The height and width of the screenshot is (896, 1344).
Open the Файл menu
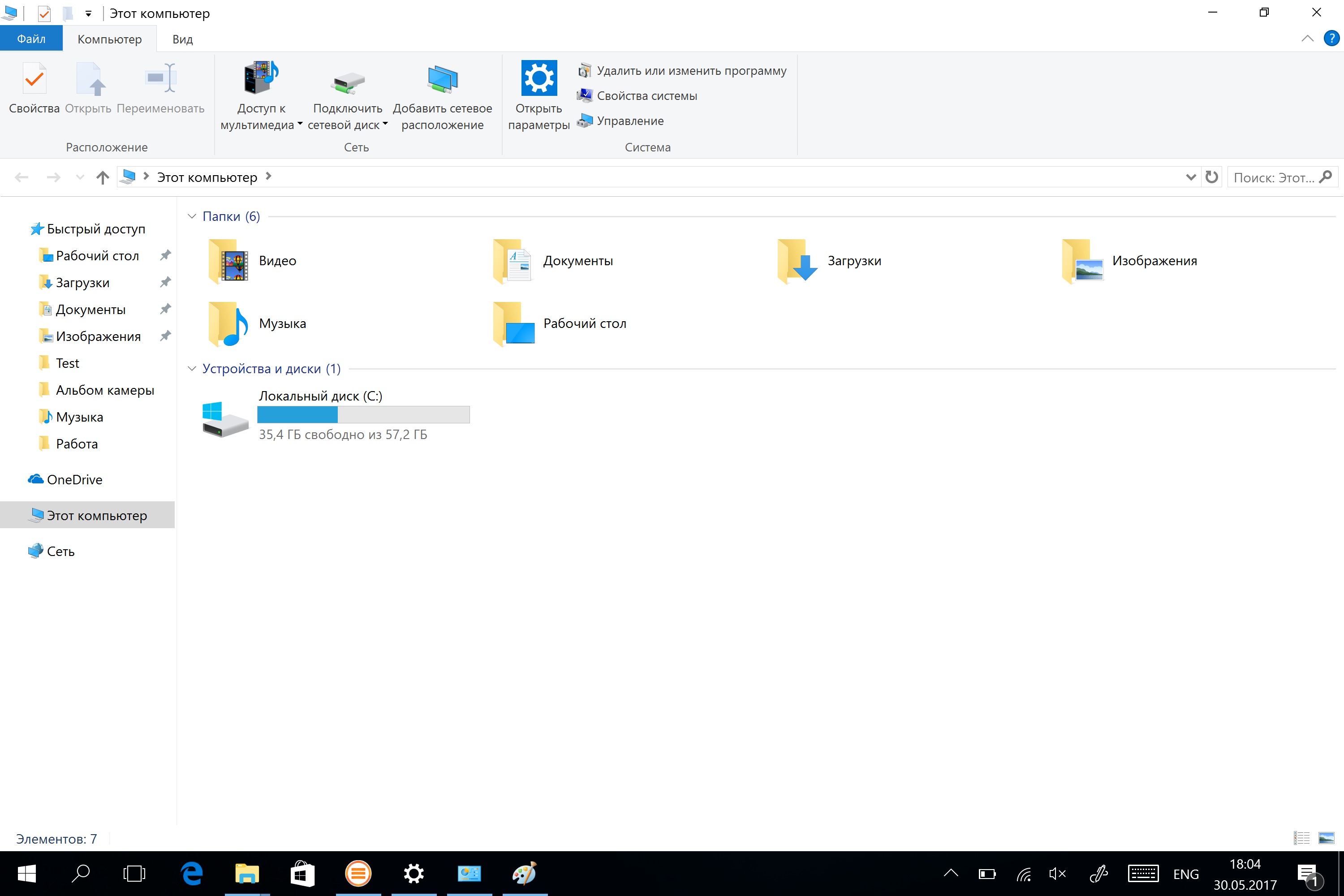31,39
